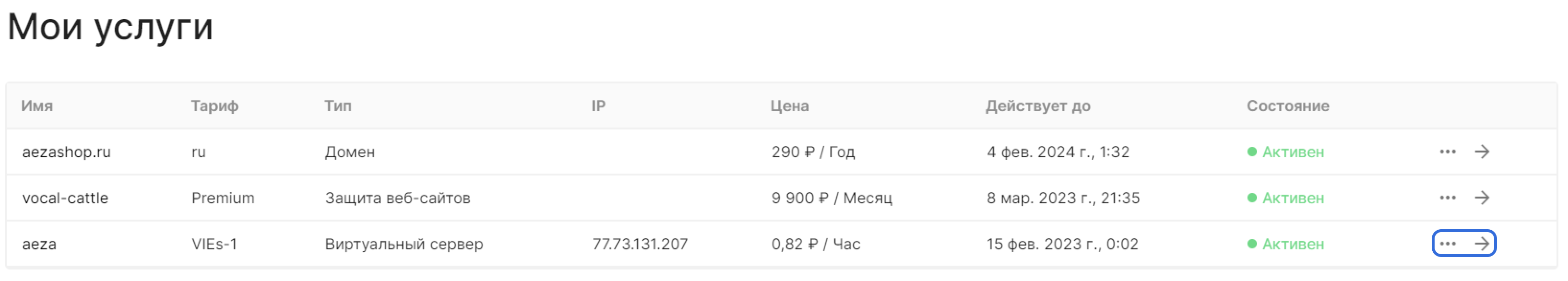This screenshot has width=1568, height=281.
Task: Click the Тариф column header
Action: click(x=214, y=106)
